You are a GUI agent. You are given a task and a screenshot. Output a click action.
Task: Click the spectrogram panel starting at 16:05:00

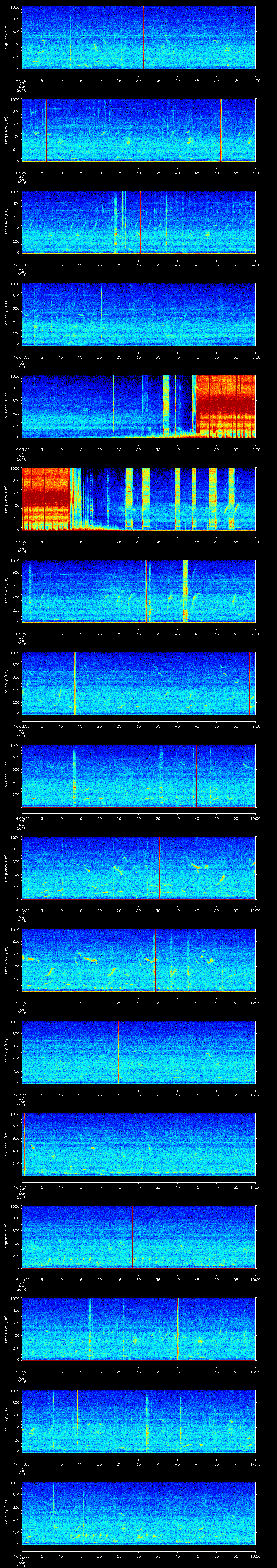tap(138, 407)
